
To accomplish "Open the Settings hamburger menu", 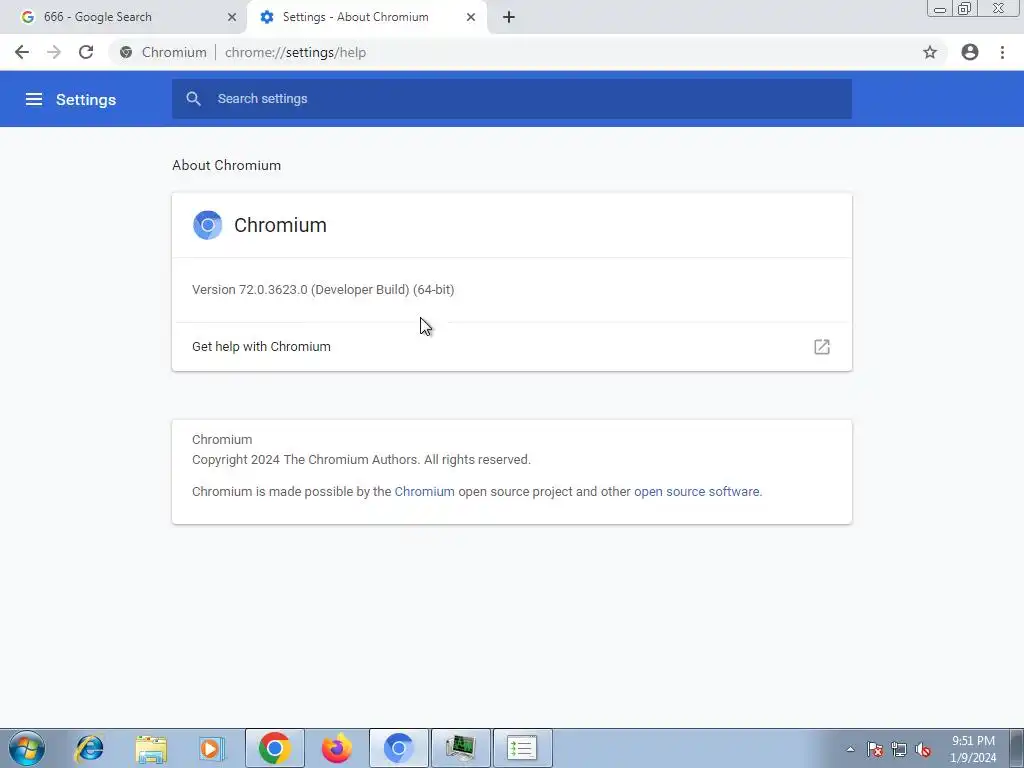I will coord(34,99).
